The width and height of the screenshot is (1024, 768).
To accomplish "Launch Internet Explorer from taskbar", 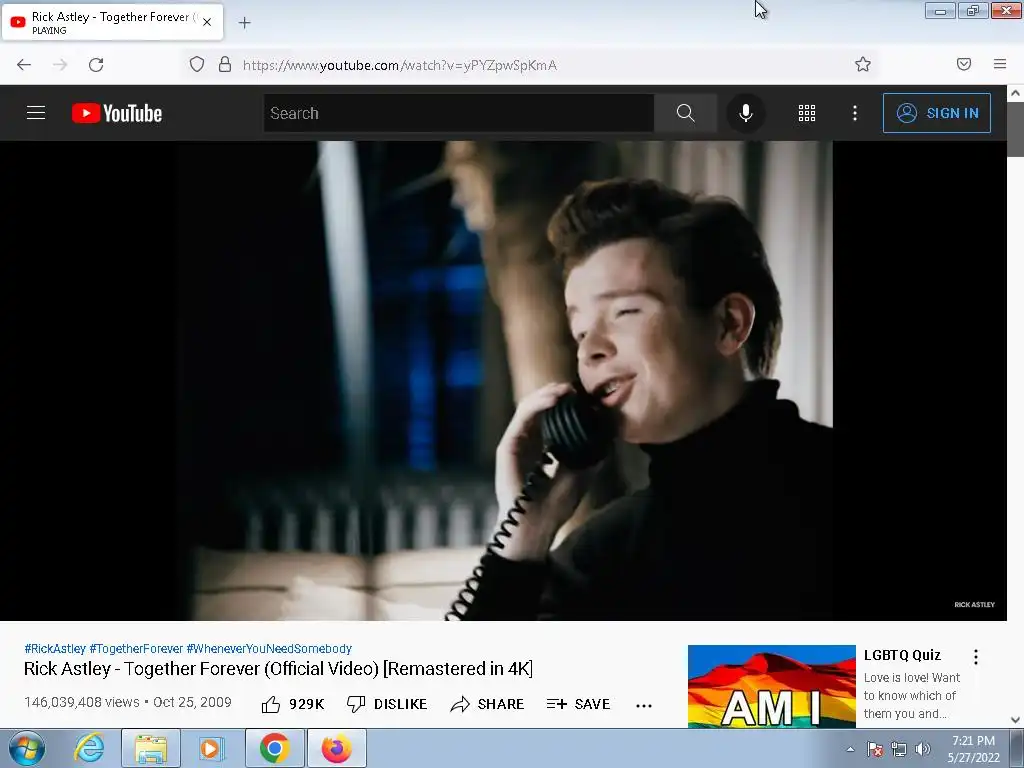I will (x=89, y=748).
